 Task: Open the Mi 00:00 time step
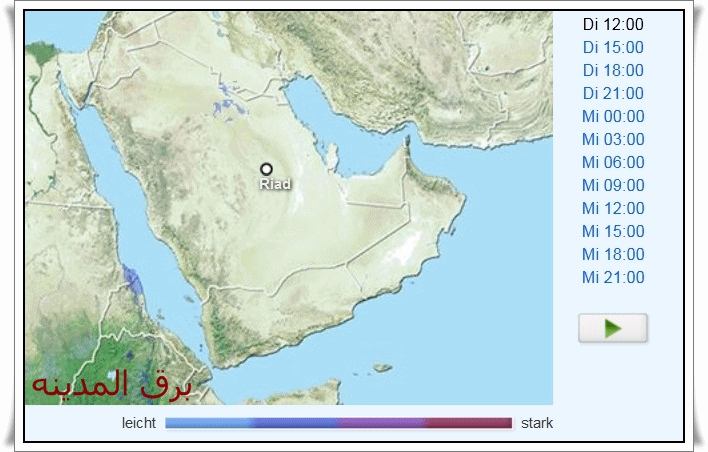pos(613,116)
